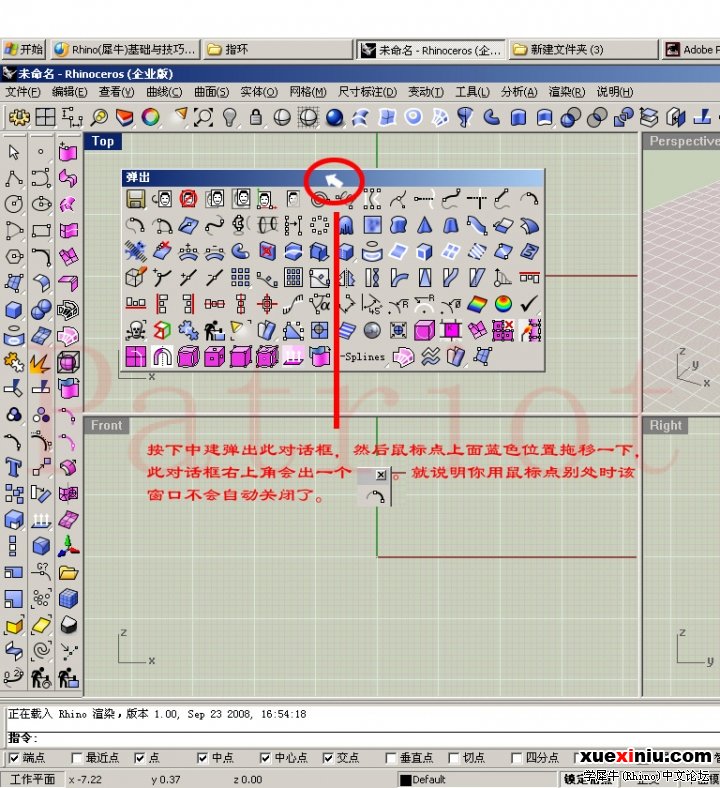Click the Splines entry in popup toolbar
Screen dimensions: 720x788
point(364,357)
